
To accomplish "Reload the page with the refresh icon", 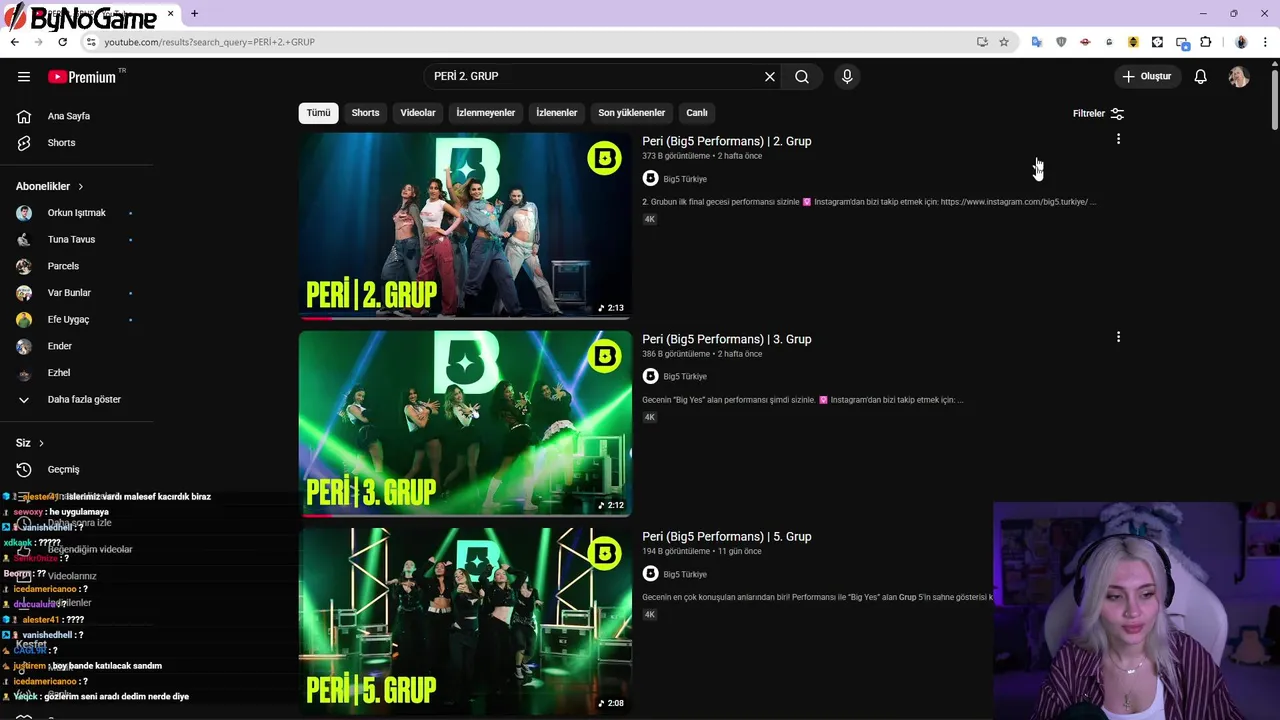I will point(63,42).
